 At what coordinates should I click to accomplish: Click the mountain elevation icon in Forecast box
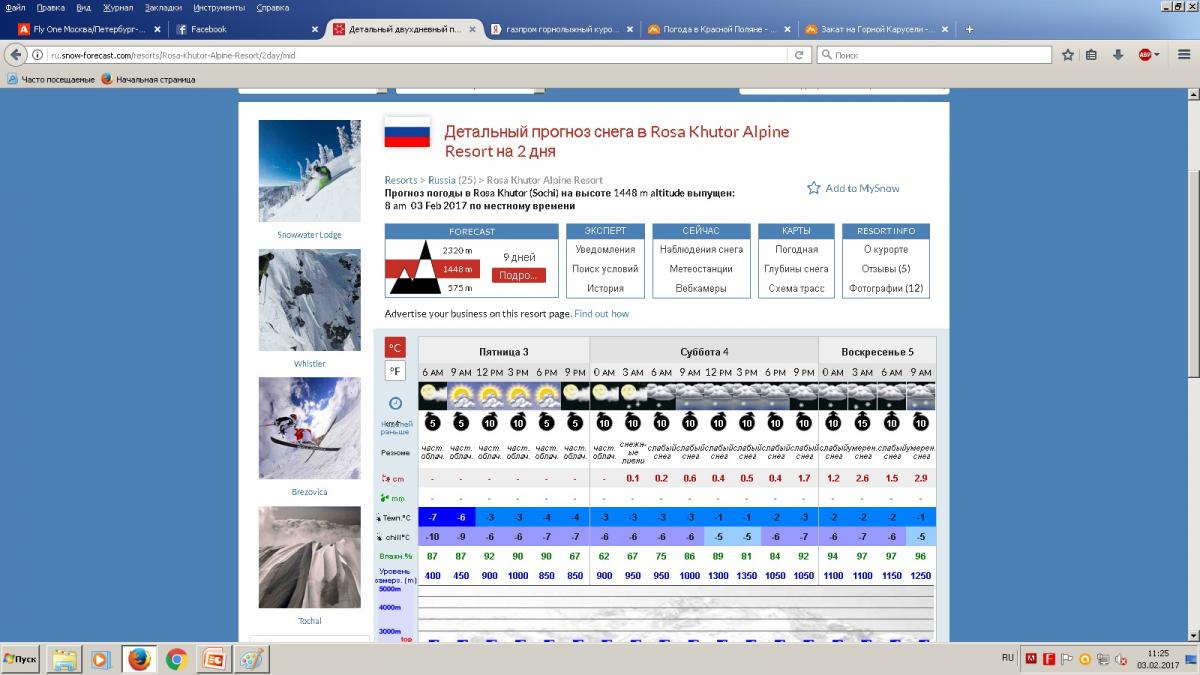(x=413, y=268)
